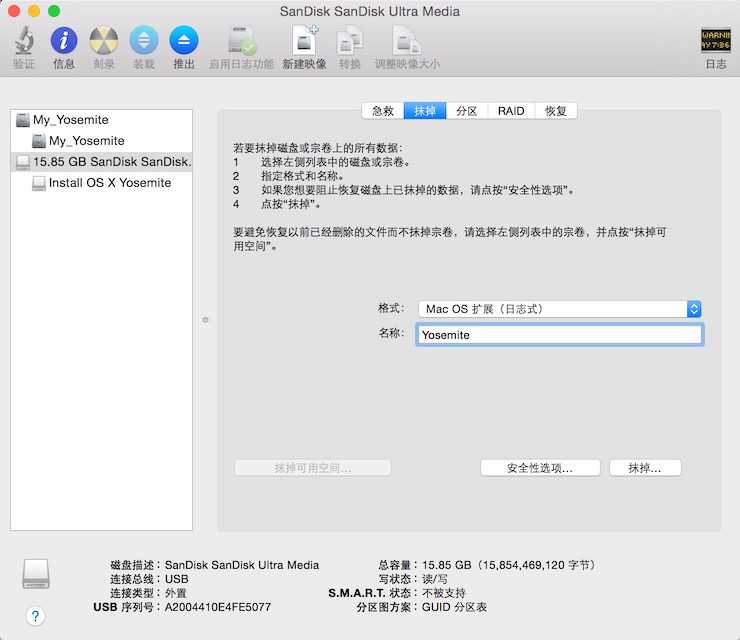Viewport: 740px width, 640px height.
Task: Click the help question mark button
Action: click(x=35, y=615)
